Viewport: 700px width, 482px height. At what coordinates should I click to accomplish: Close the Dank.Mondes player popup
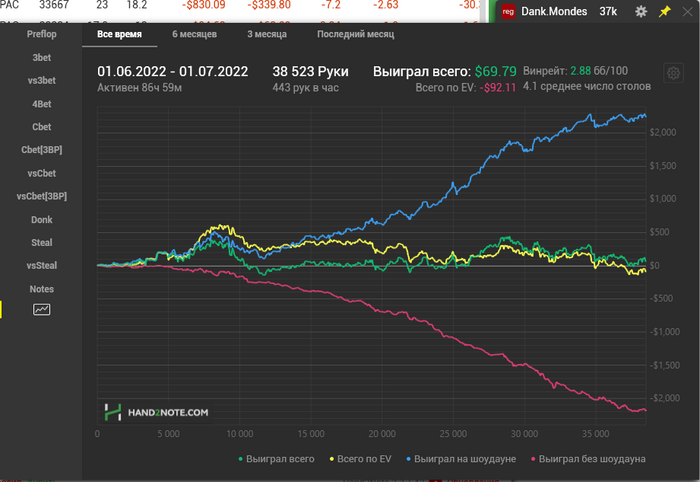click(x=688, y=12)
